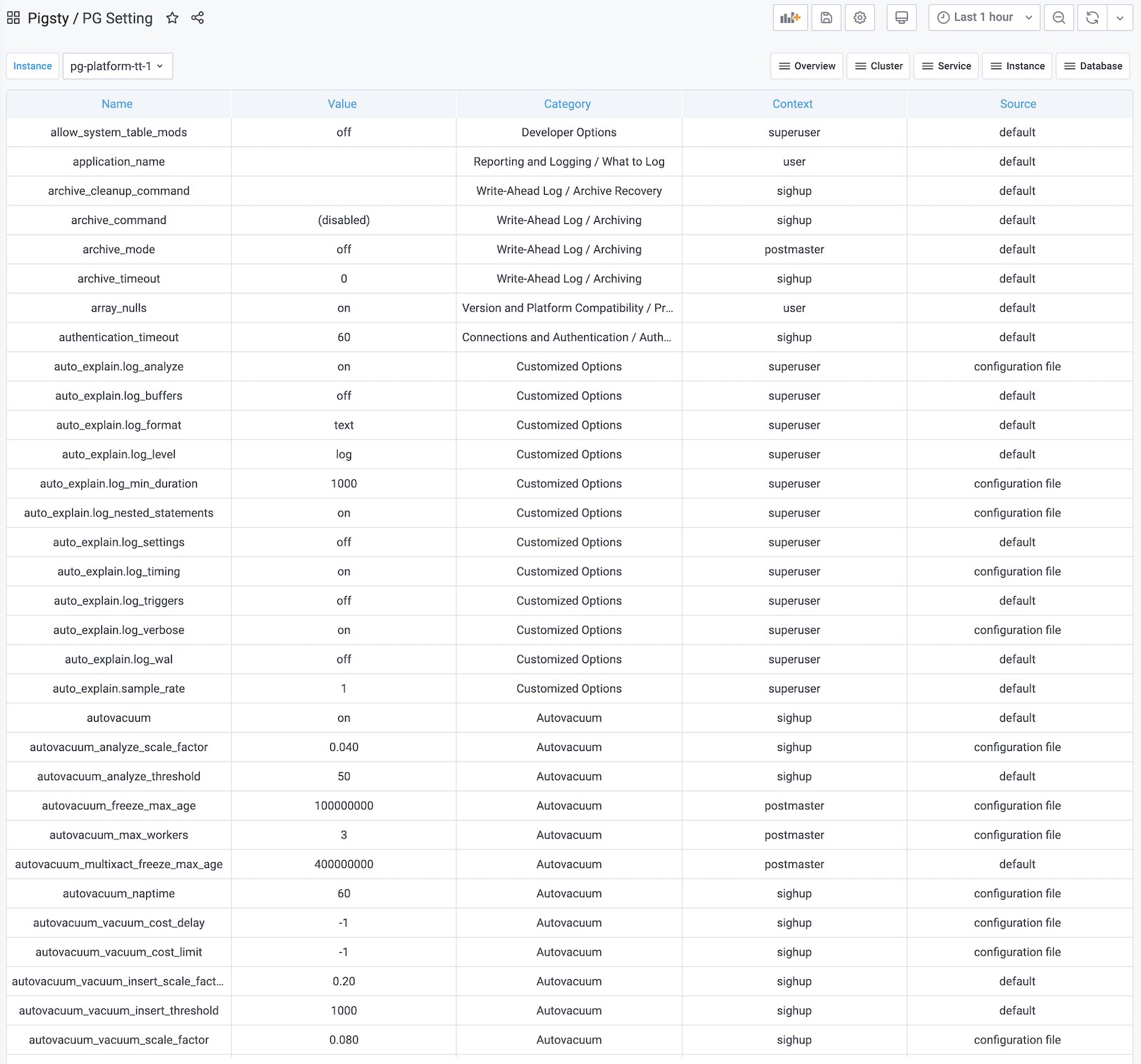The width and height of the screenshot is (1141, 1064).
Task: Cycle view mode with monitor icon
Action: [x=901, y=18]
